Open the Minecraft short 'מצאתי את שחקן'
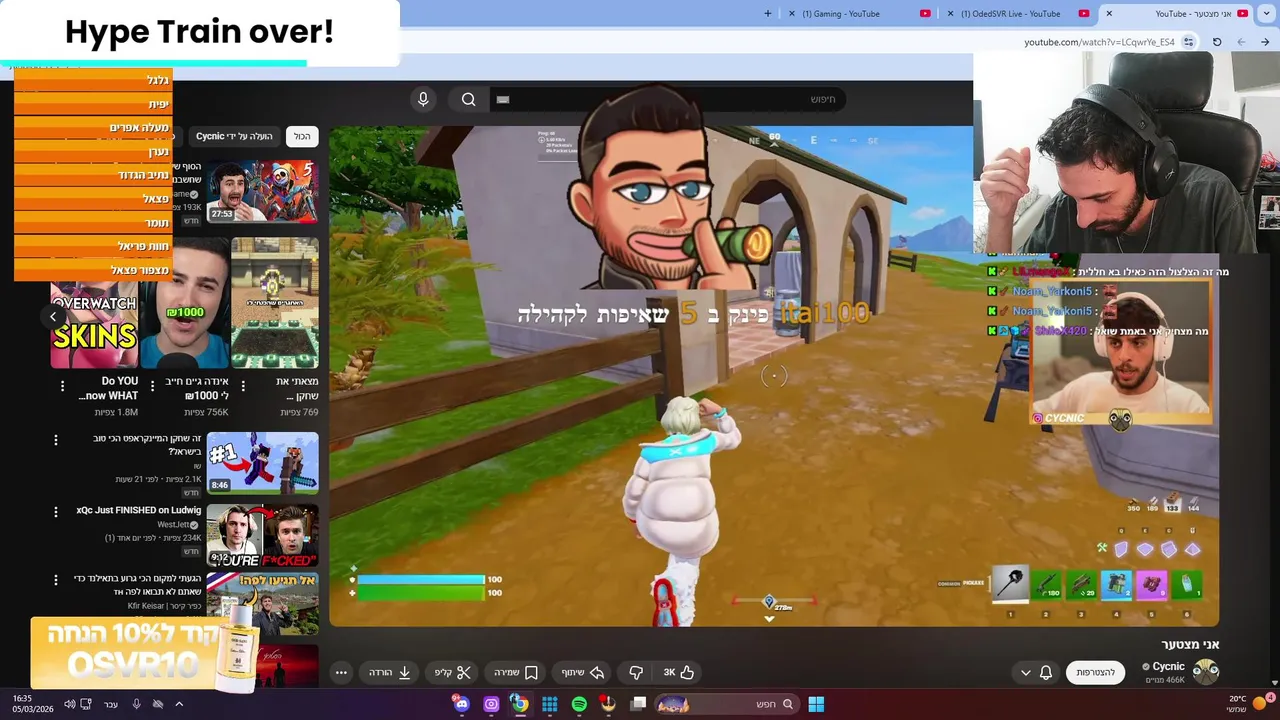The image size is (1280, 720). [x=275, y=303]
